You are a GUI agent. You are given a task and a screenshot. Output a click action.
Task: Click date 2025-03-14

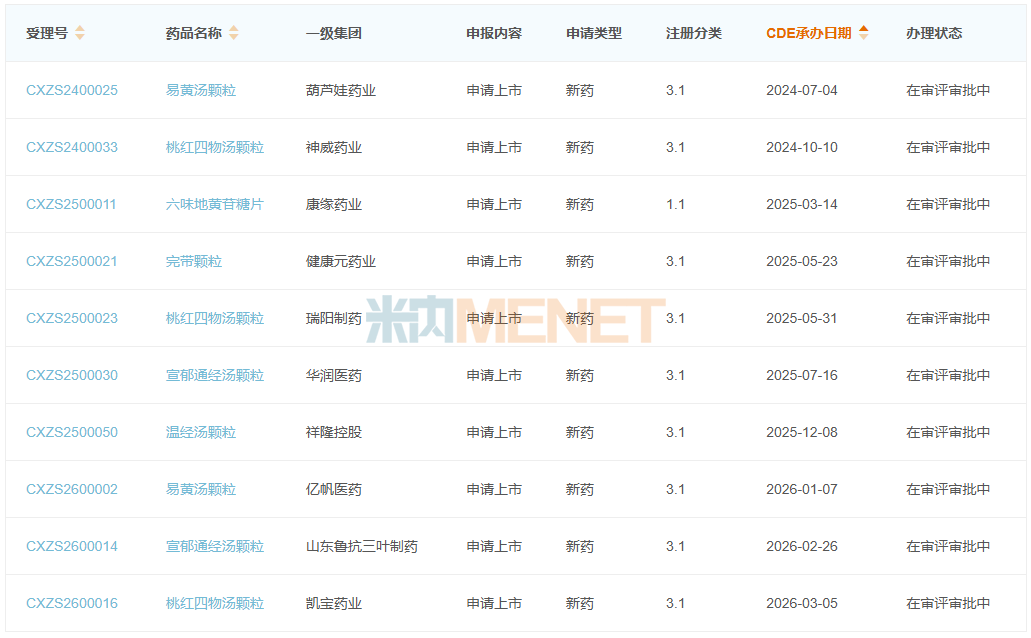(x=802, y=205)
